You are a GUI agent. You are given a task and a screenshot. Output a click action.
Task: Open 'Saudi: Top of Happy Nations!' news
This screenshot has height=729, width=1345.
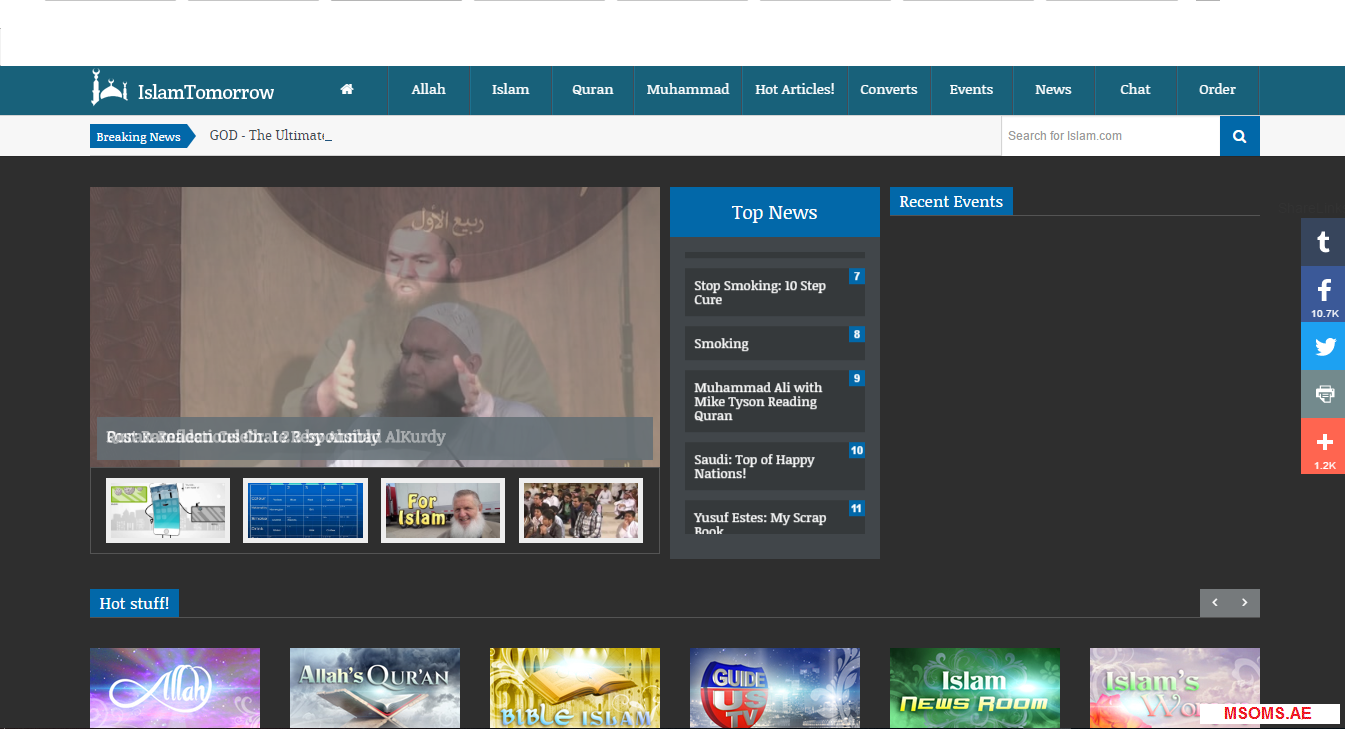[x=754, y=466]
